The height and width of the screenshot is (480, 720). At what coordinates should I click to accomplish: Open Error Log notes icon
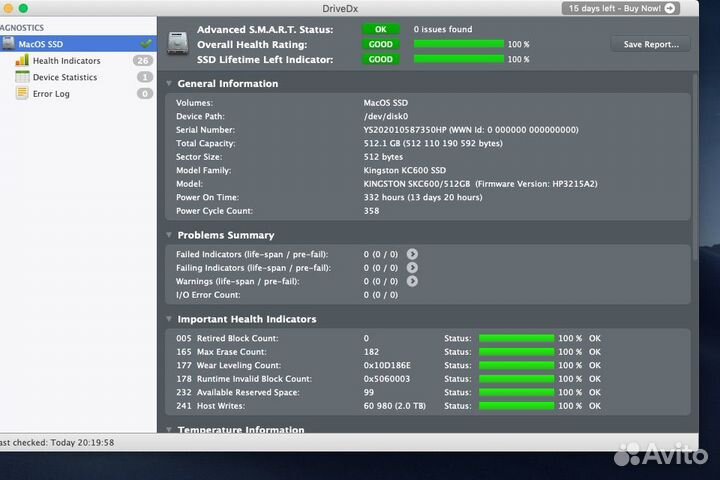22,93
